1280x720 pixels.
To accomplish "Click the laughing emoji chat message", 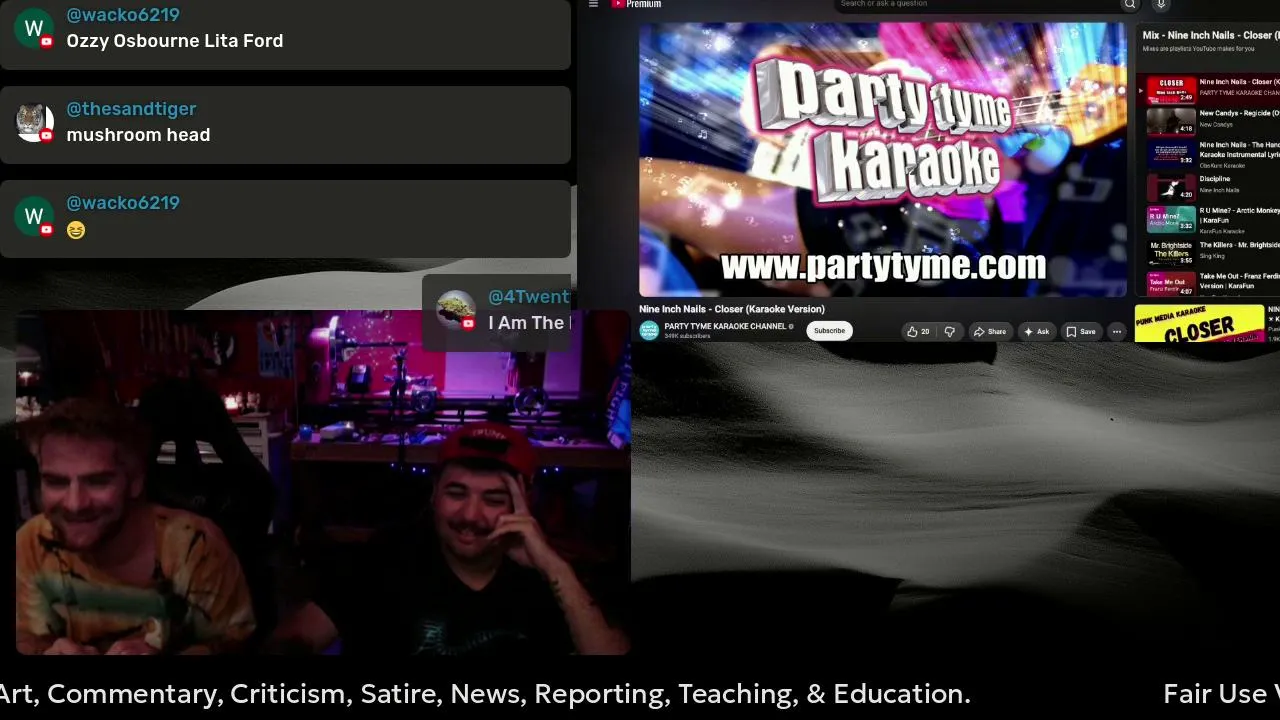I will click(76, 230).
